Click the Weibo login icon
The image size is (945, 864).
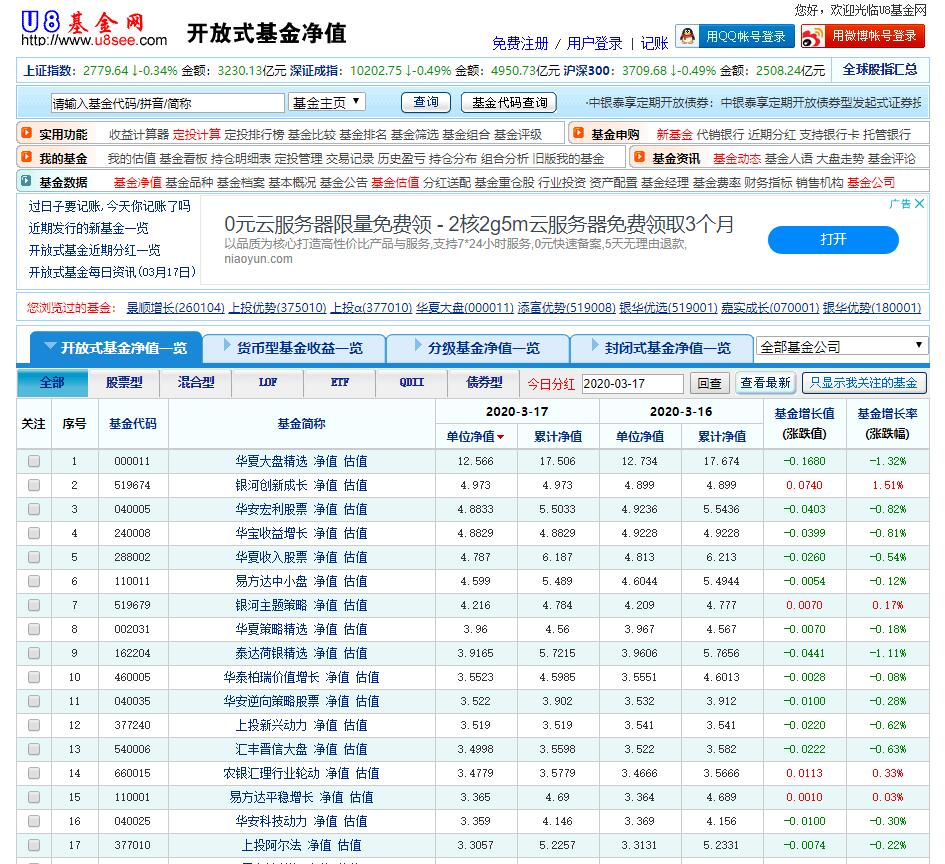pos(813,36)
